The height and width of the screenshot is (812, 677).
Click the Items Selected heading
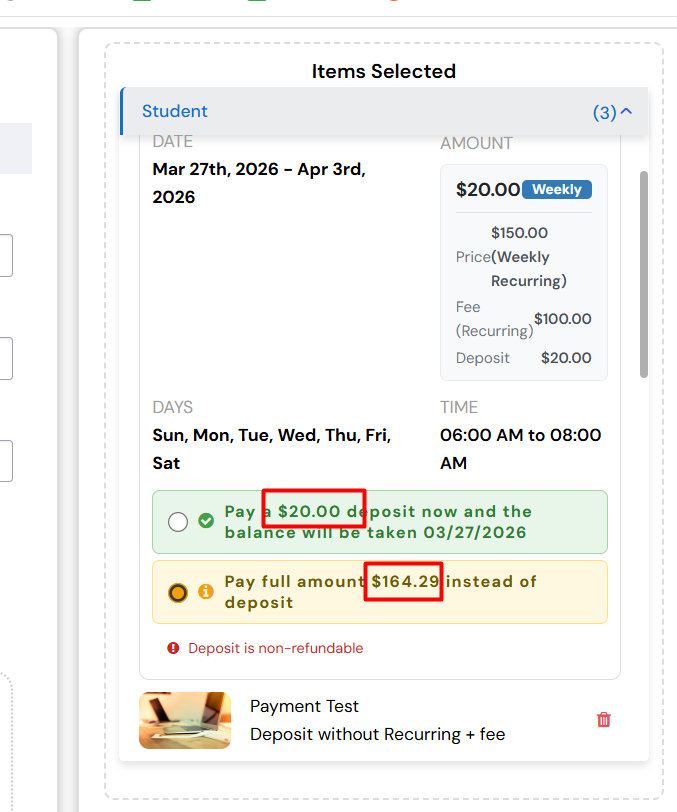[383, 71]
